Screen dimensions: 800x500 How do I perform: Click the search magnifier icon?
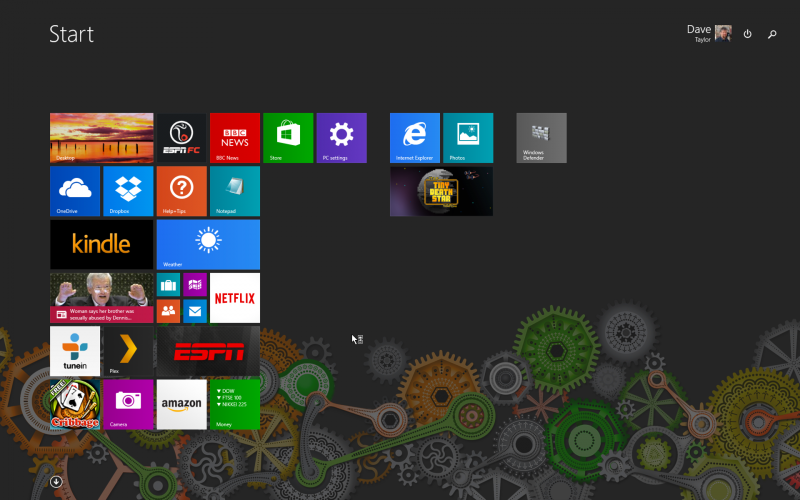point(772,34)
